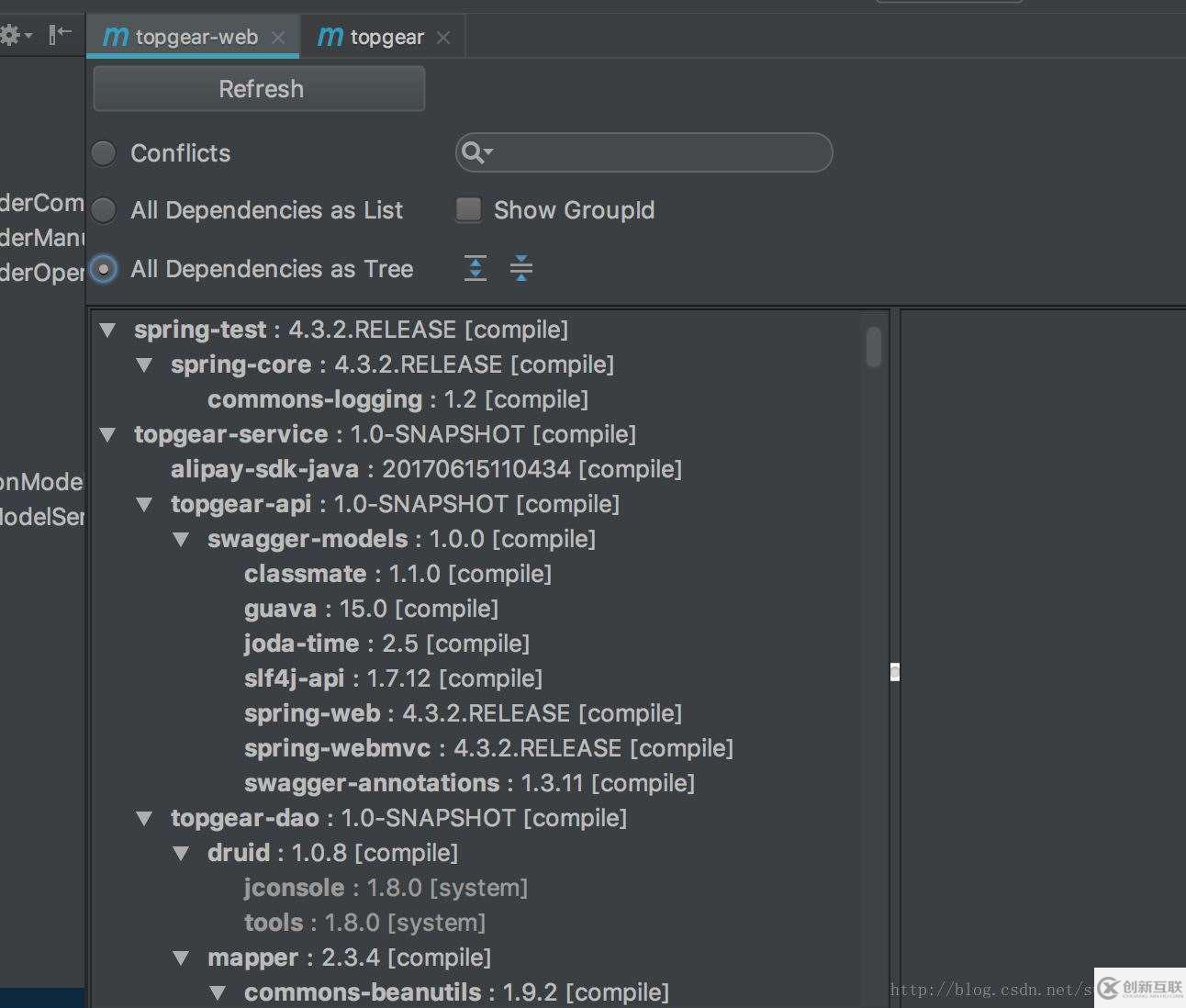Viewport: 1186px width, 1008px height.
Task: Collapse the spring-core node
Action: click(144, 365)
